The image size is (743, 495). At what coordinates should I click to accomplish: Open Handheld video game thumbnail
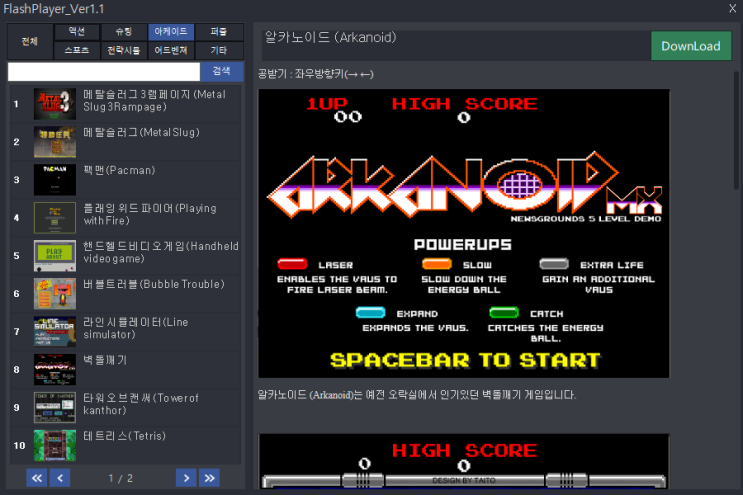coord(55,255)
